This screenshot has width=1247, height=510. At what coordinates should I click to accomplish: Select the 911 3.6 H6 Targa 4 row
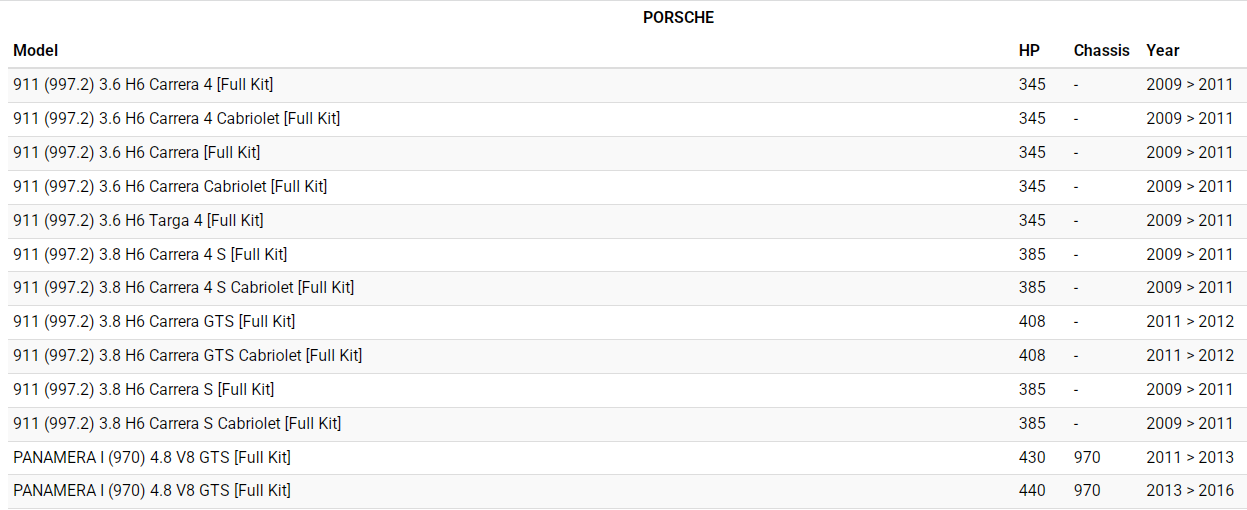coord(138,221)
